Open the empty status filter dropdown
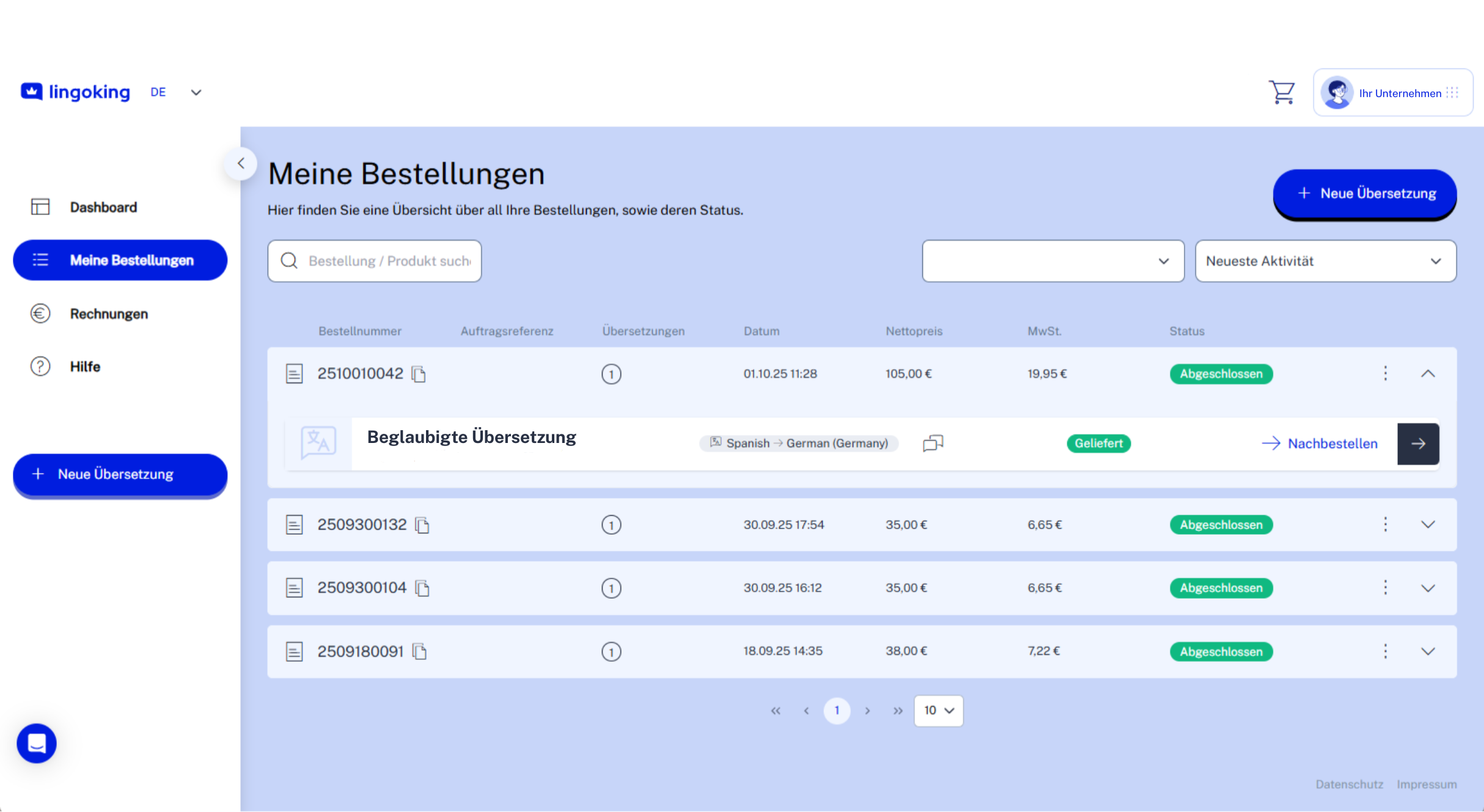 click(x=1052, y=261)
